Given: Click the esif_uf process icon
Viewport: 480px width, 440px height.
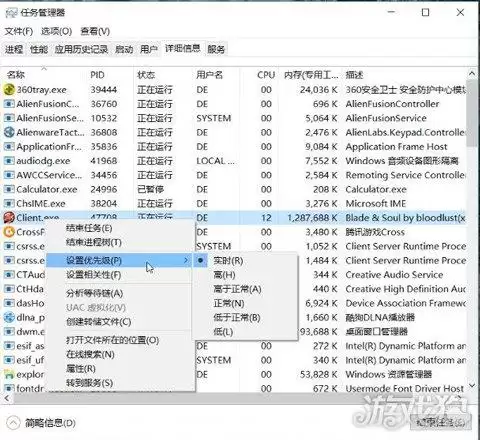Looking at the screenshot, I should 9,360.
